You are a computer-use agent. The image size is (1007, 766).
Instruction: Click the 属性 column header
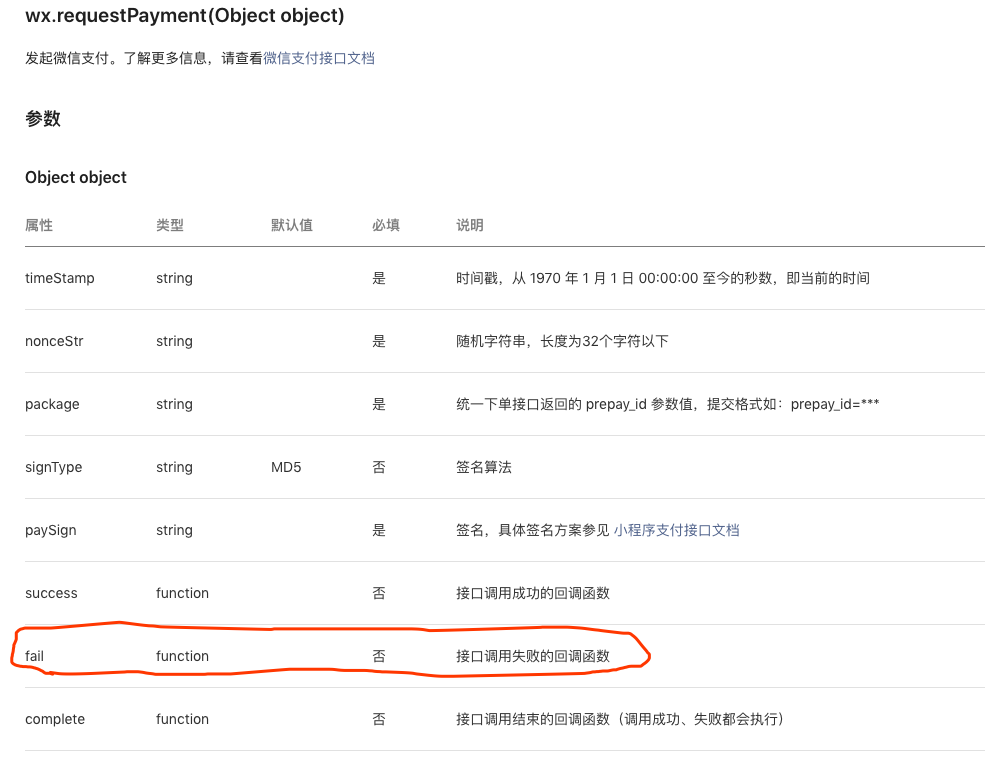tap(39, 225)
